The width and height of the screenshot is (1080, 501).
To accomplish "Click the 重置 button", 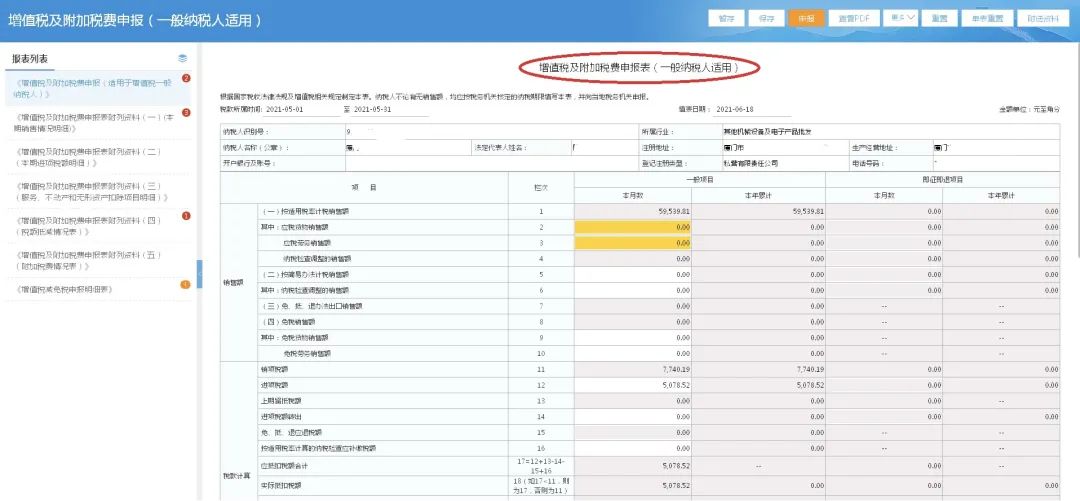I will [x=939, y=19].
